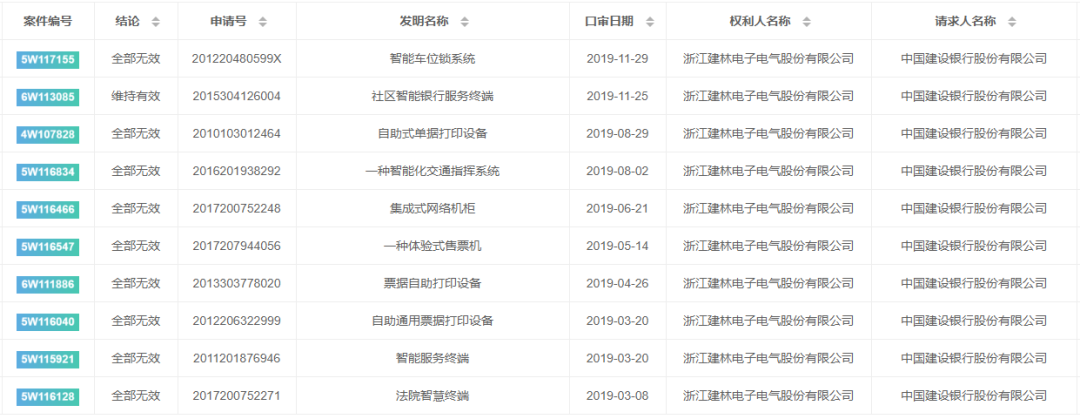The width and height of the screenshot is (1080, 419).
Task: Click hearing date 2019-03-08
Action: click(x=617, y=396)
